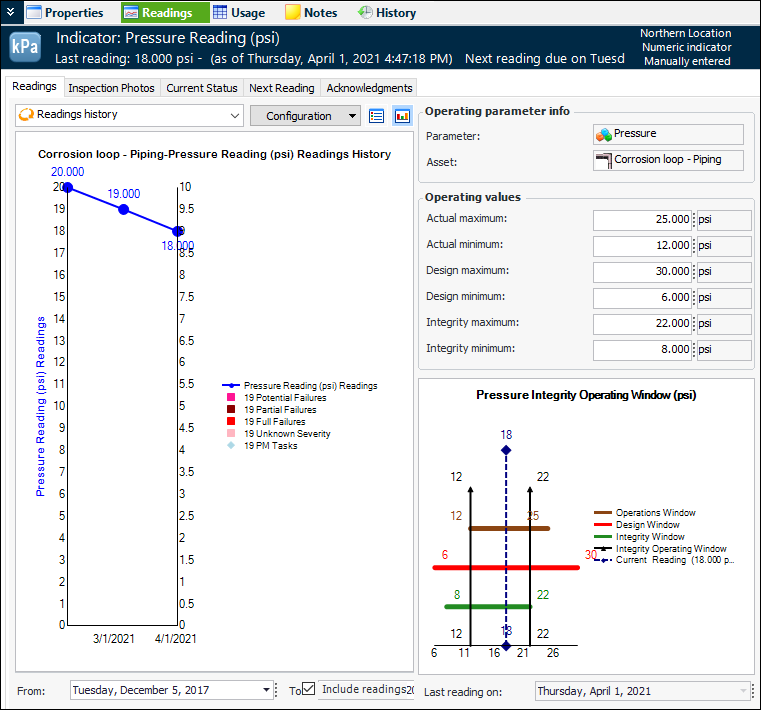The height and width of the screenshot is (710, 761).
Task: Click the kPa indicator icon
Action: coord(24,47)
